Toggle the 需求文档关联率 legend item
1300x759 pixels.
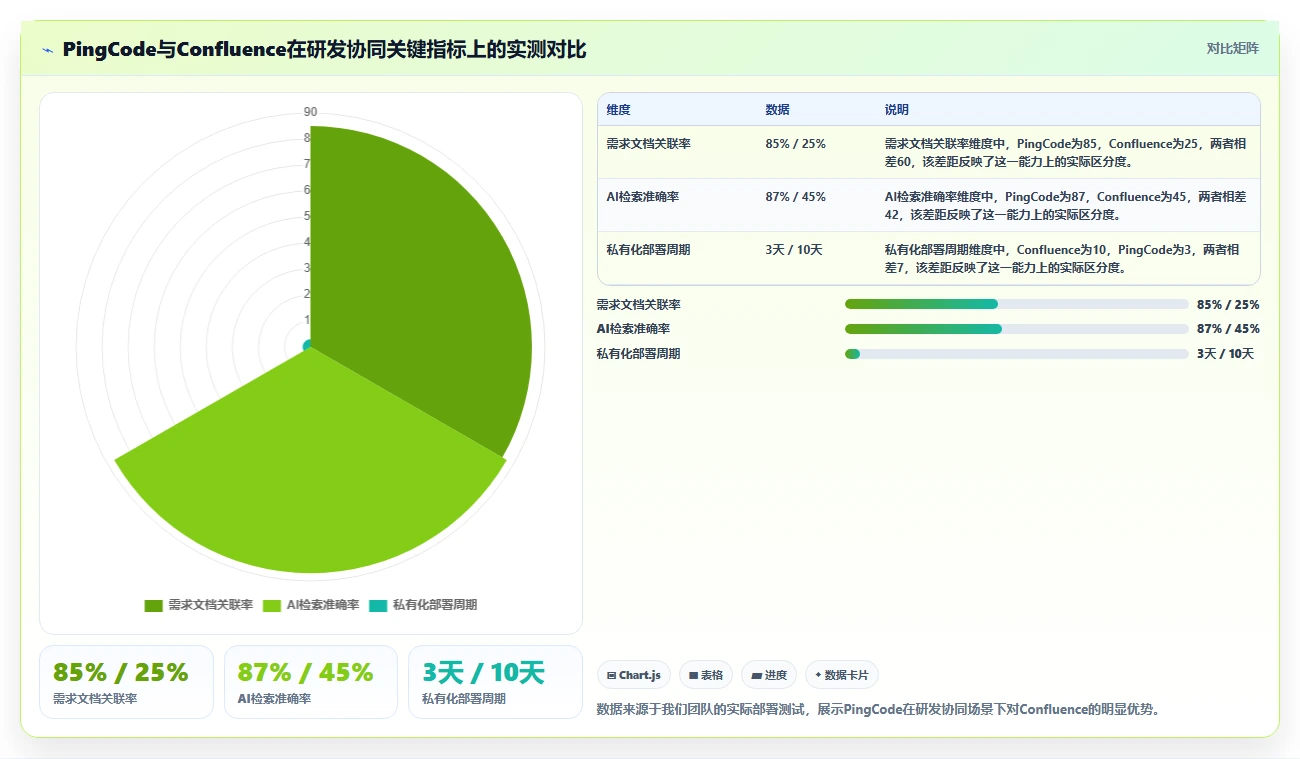point(199,605)
